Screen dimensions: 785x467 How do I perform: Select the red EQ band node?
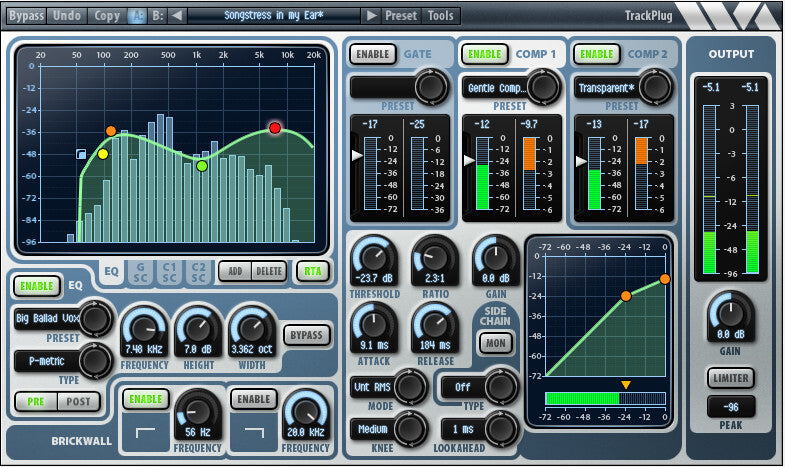tap(275, 128)
